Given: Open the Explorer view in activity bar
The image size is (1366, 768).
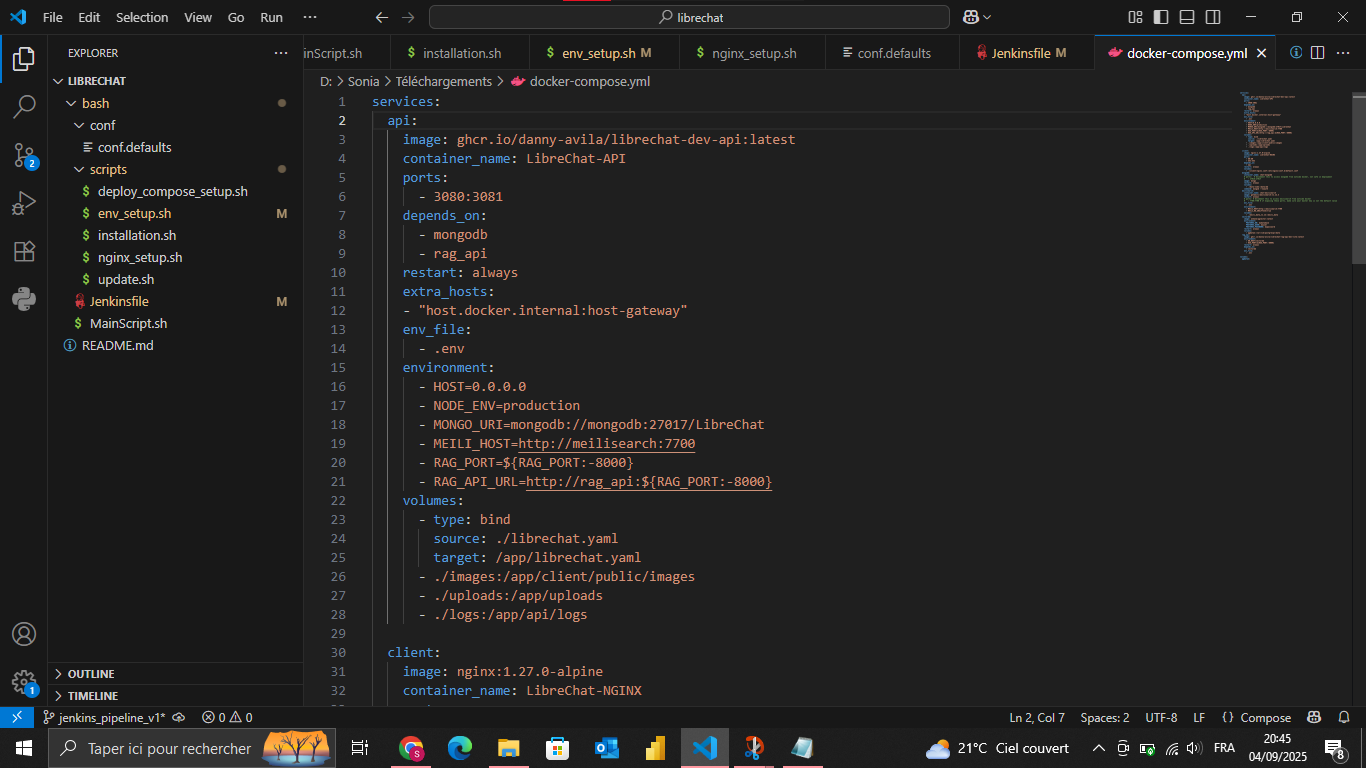Looking at the screenshot, I should [24, 60].
